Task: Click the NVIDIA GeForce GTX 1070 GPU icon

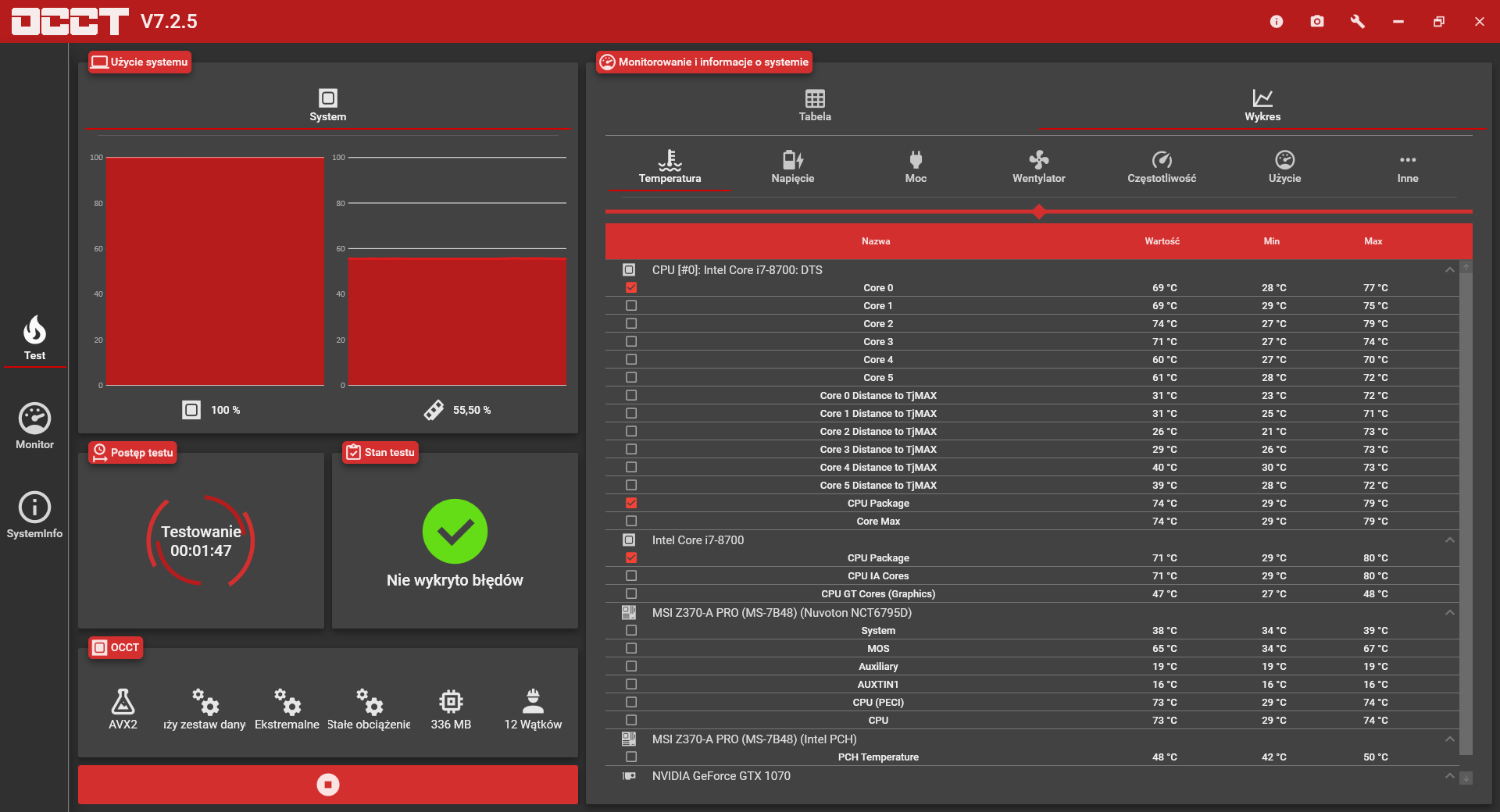Action: (629, 776)
